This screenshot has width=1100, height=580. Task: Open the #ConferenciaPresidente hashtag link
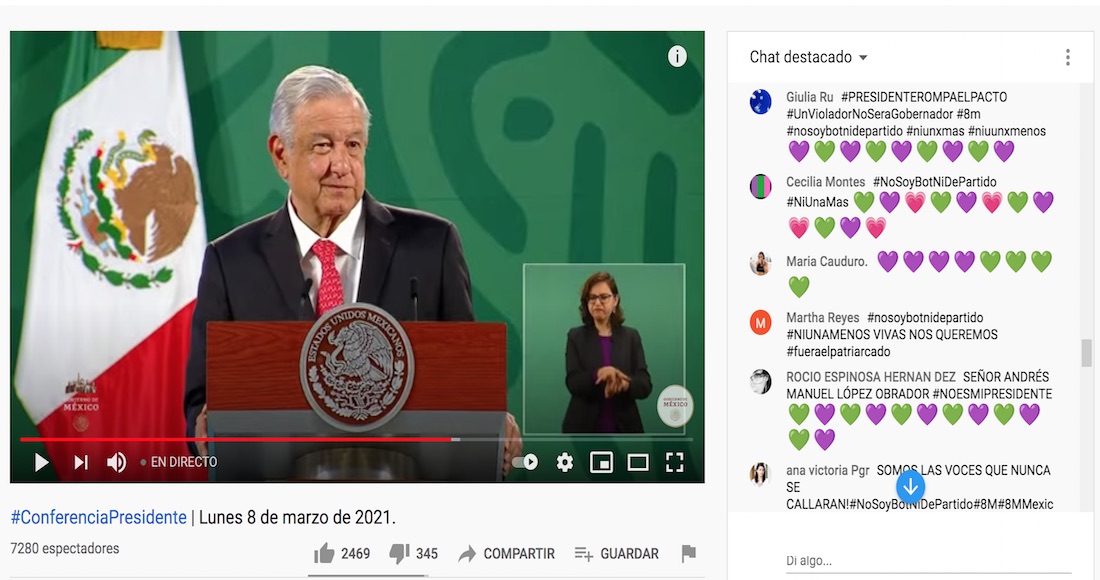(x=98, y=518)
